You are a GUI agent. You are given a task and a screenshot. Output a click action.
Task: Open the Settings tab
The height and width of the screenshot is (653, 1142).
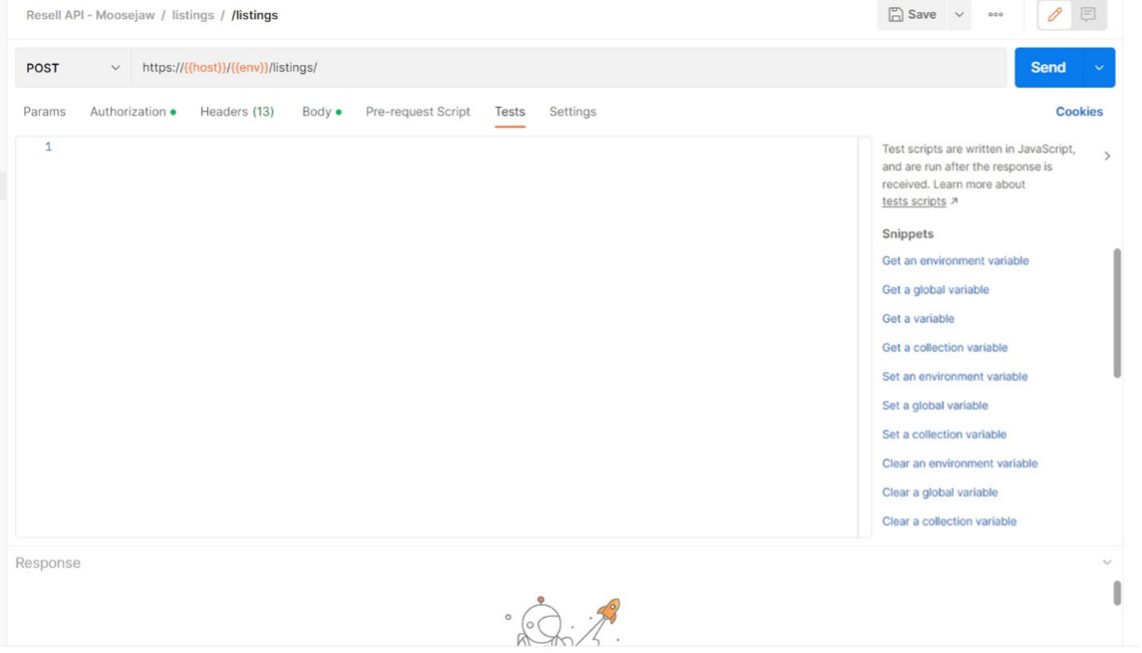(572, 112)
